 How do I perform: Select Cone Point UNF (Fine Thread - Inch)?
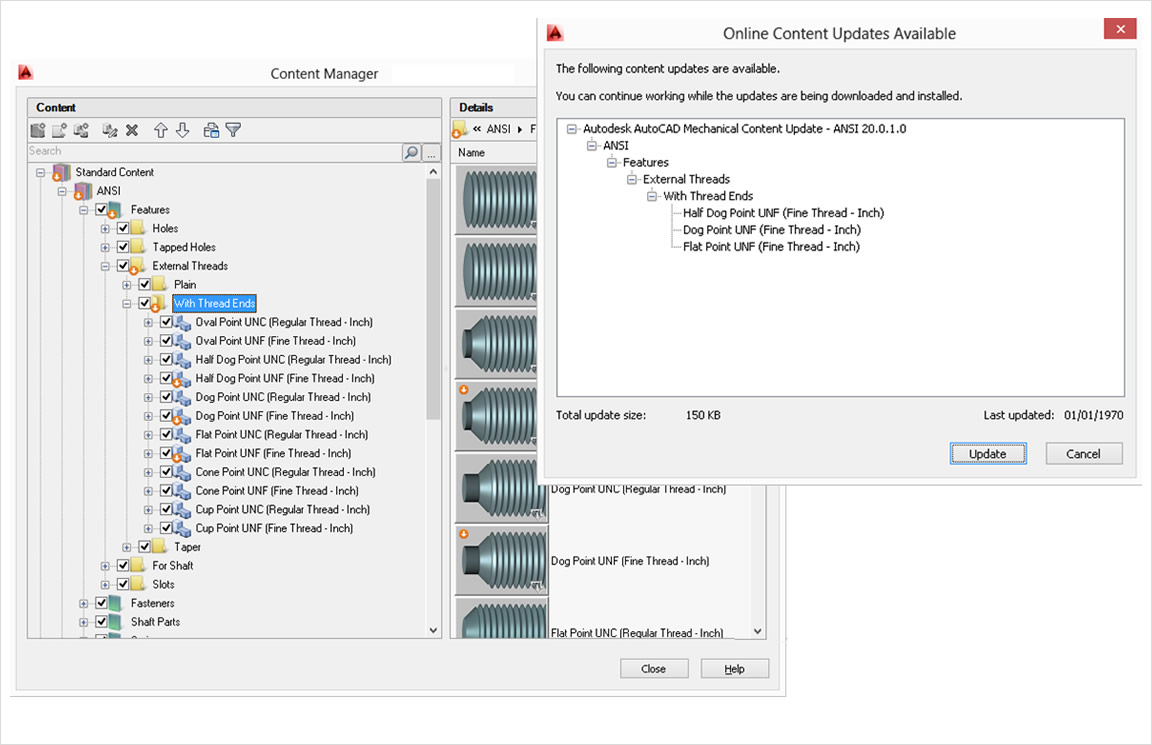coord(277,491)
